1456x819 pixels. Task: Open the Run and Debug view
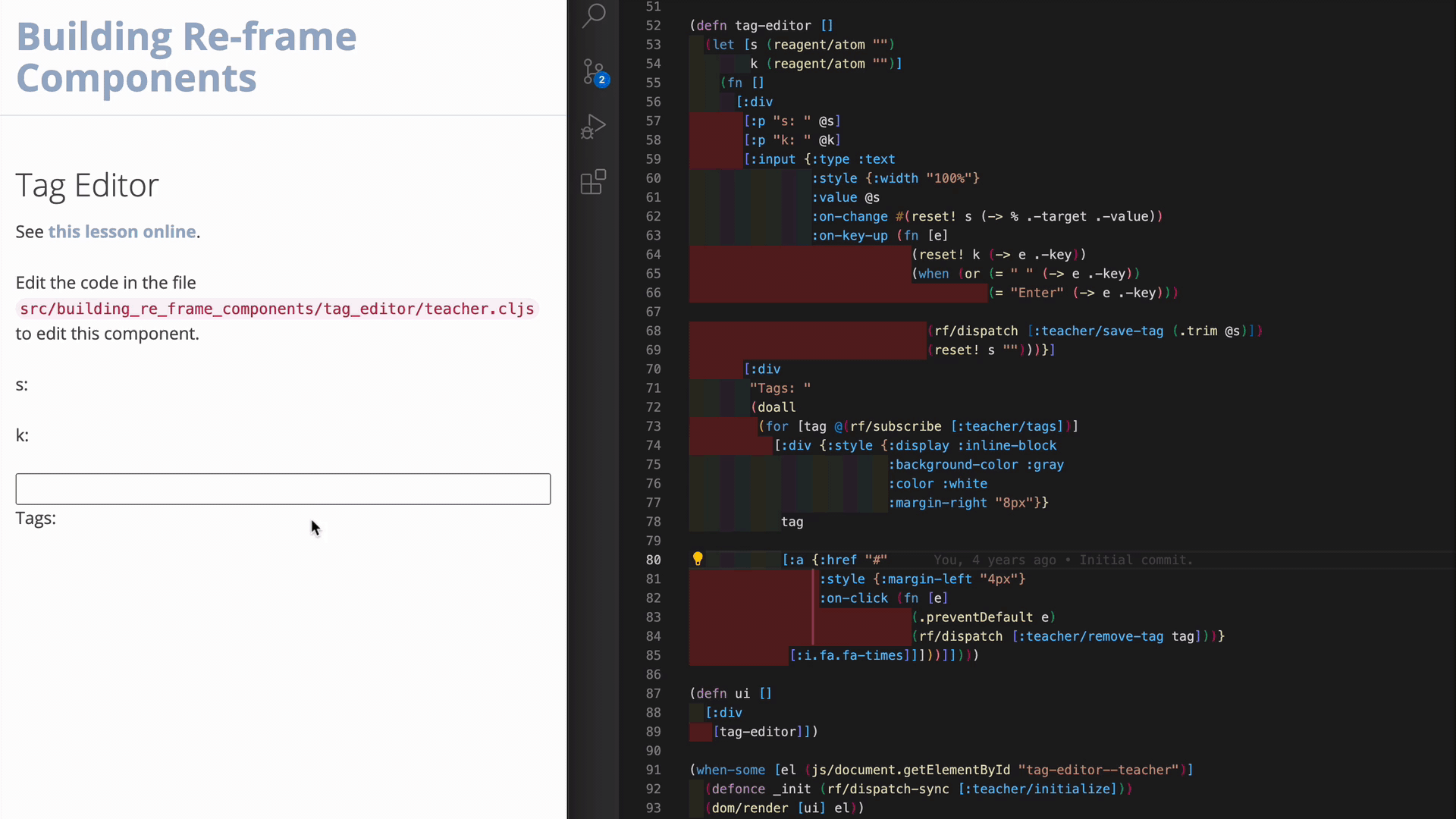(x=594, y=127)
